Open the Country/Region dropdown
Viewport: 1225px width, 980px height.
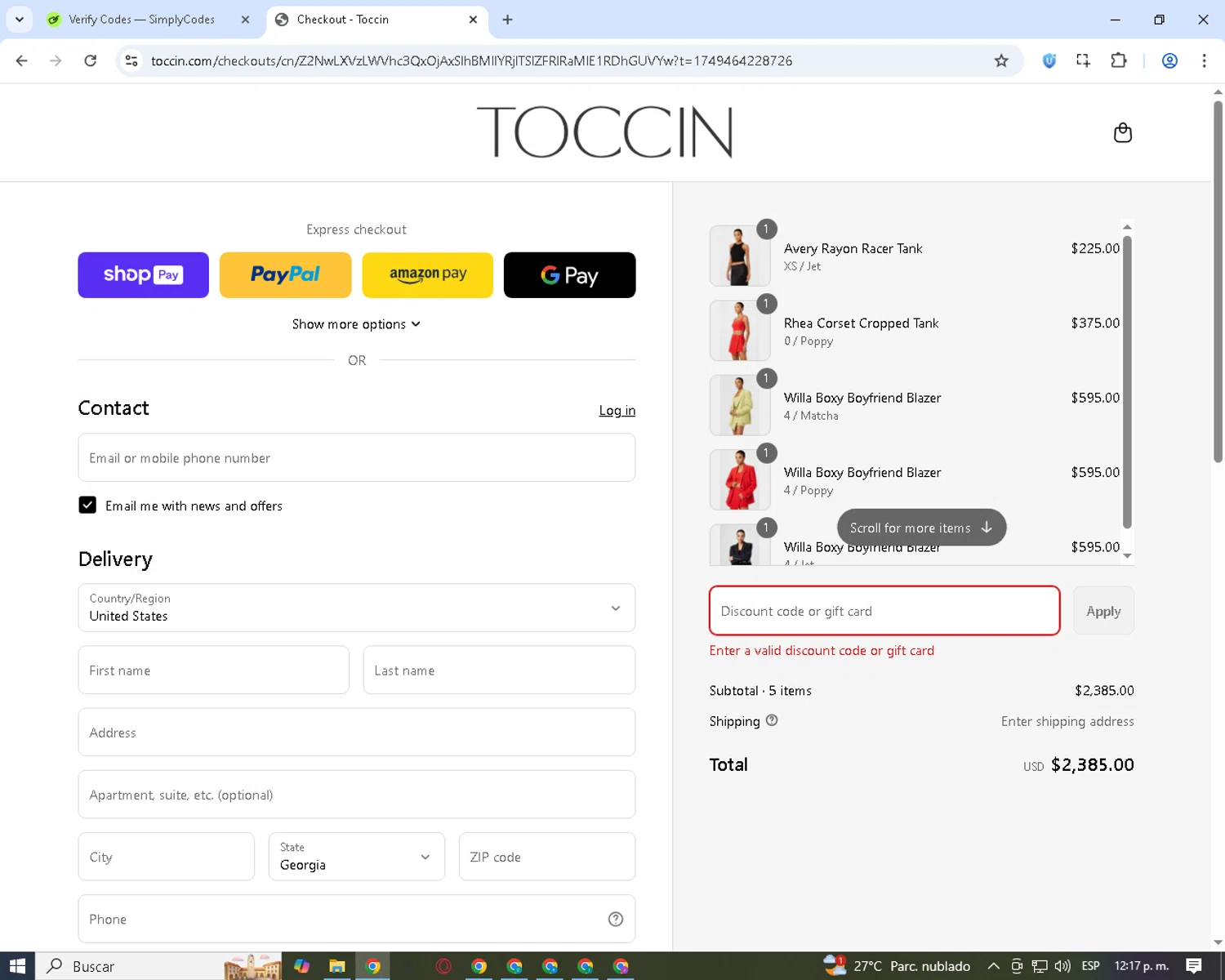pos(356,608)
